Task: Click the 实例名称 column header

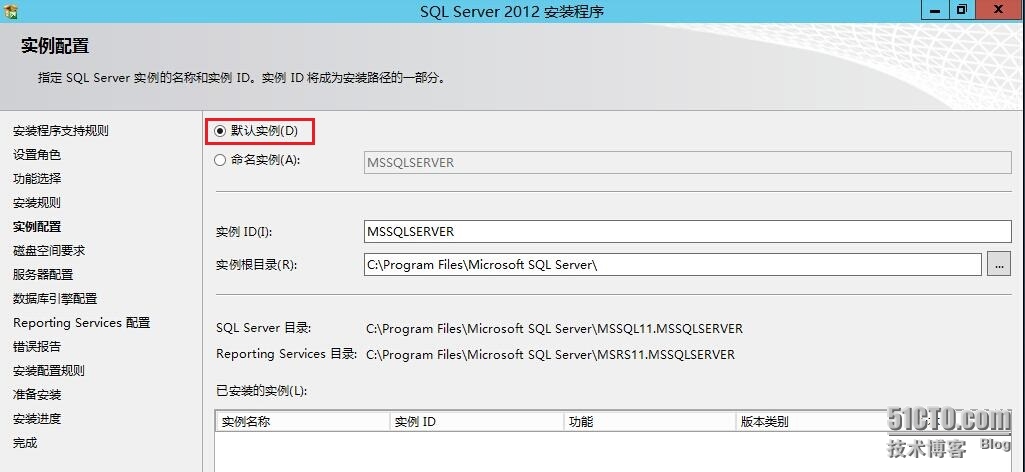Action: tap(303, 422)
